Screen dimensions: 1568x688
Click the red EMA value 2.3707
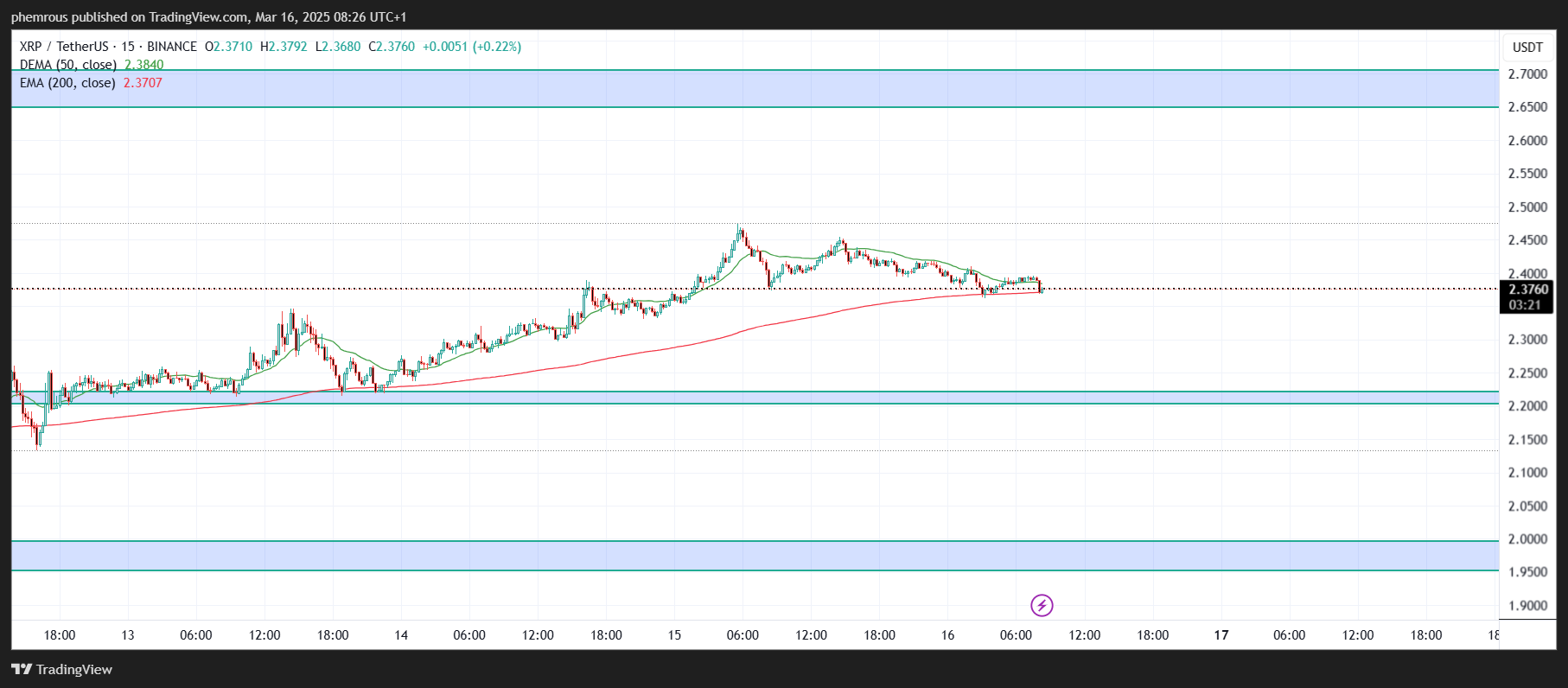pyautogui.click(x=143, y=83)
